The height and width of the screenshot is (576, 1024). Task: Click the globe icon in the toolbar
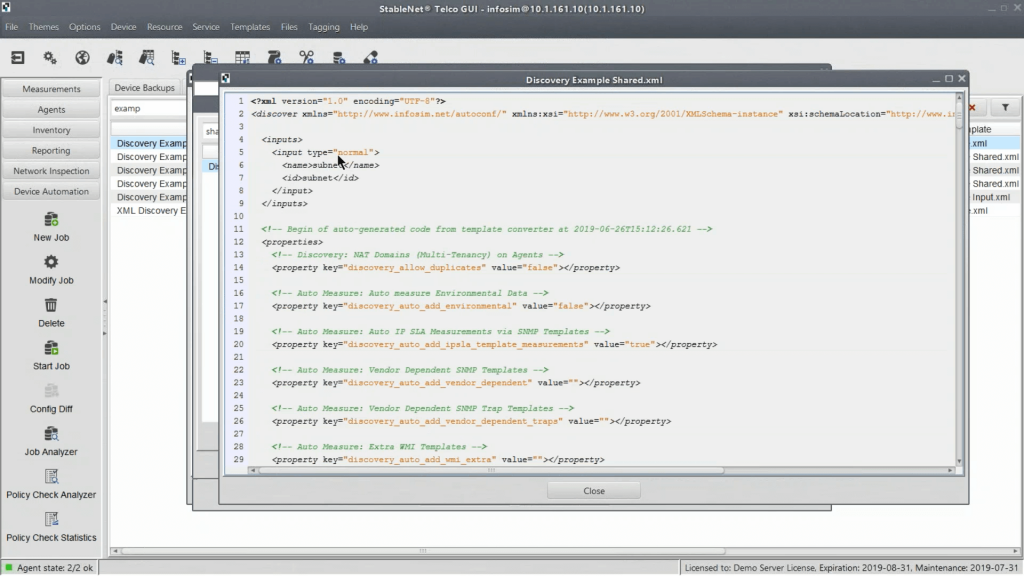(82, 58)
